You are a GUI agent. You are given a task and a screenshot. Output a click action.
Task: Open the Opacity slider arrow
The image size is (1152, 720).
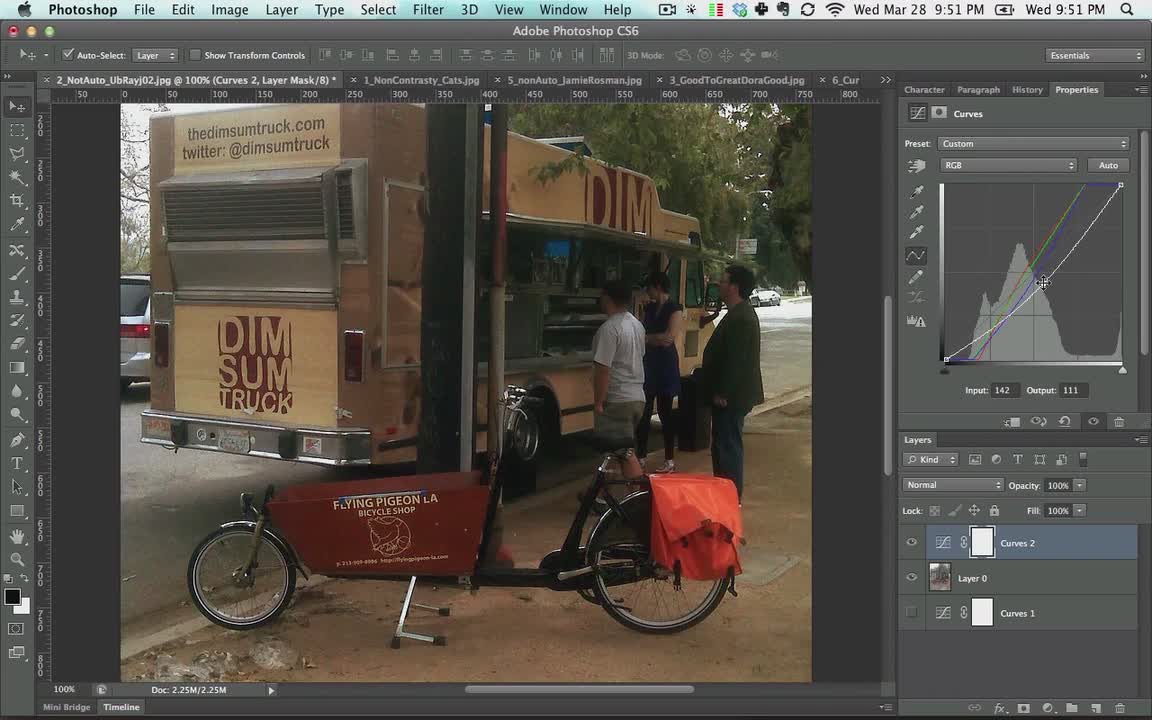(x=1079, y=485)
